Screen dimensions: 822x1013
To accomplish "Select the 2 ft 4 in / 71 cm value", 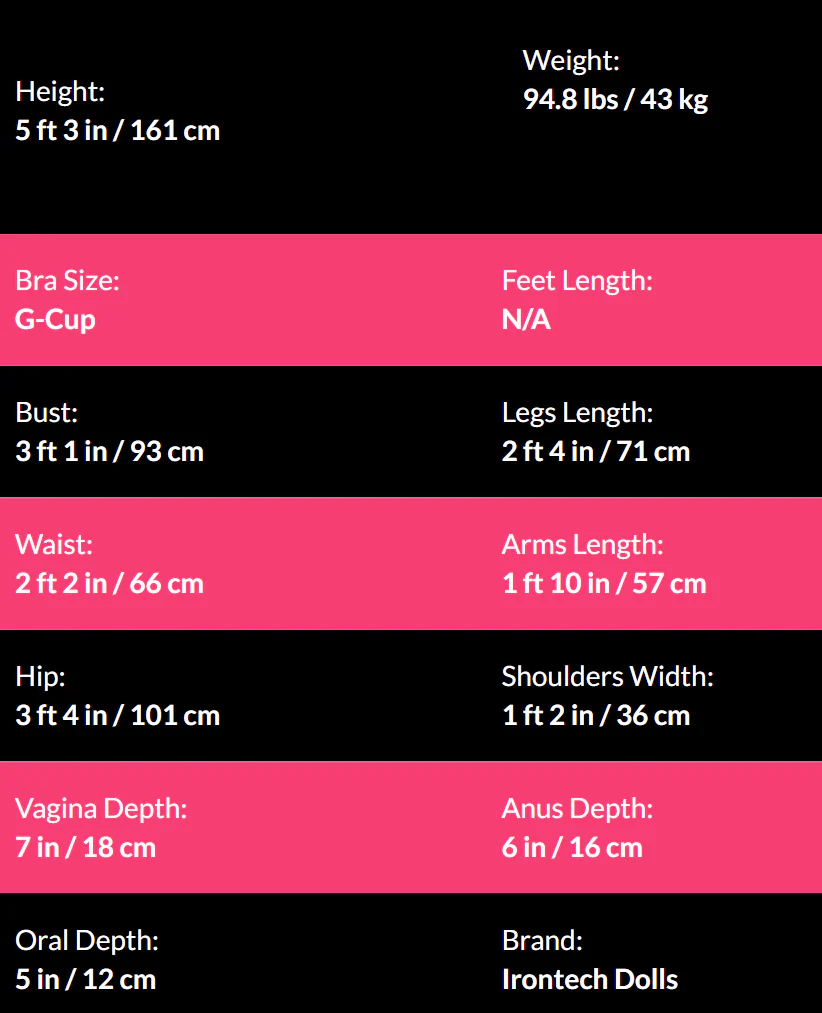I will [596, 452].
